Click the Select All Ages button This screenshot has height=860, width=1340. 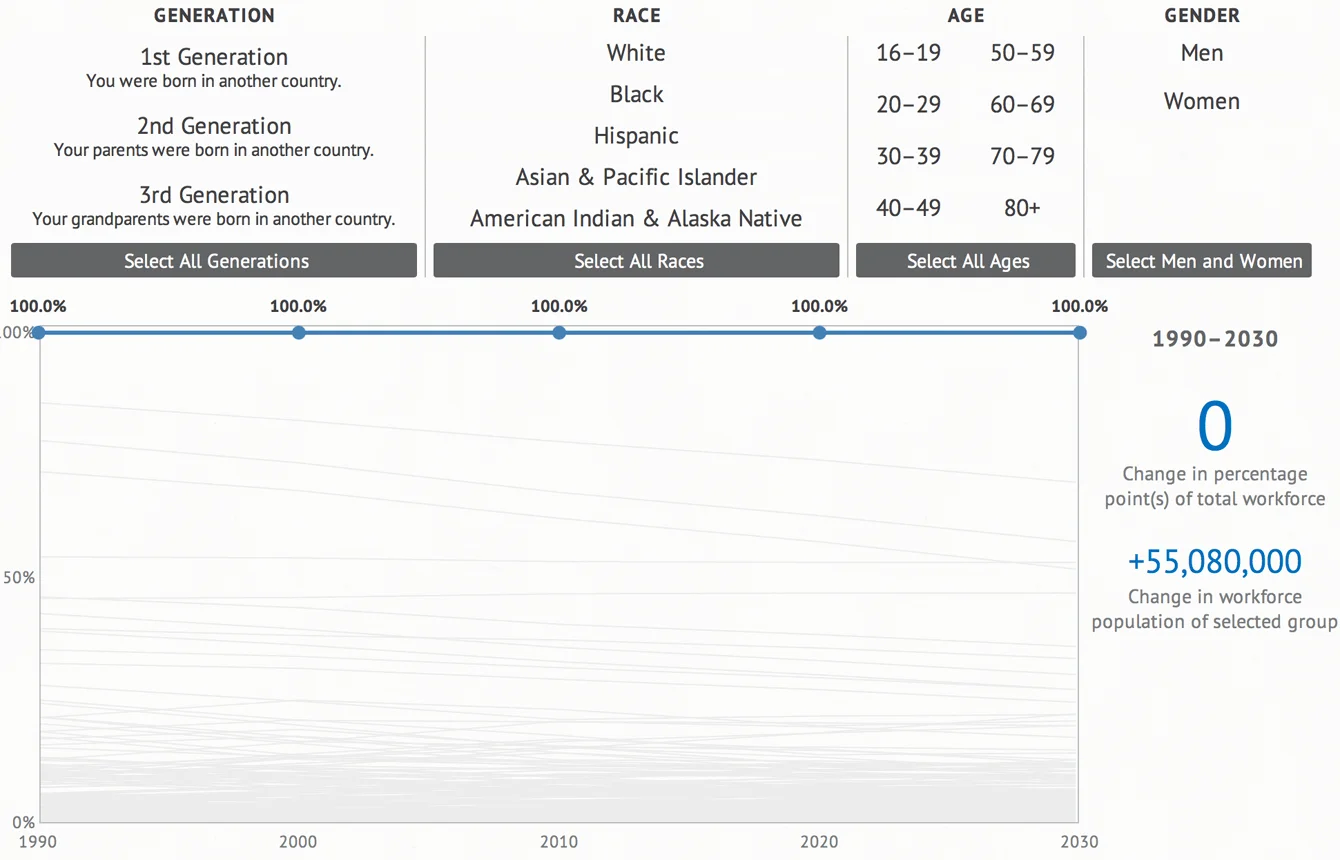pos(966,261)
